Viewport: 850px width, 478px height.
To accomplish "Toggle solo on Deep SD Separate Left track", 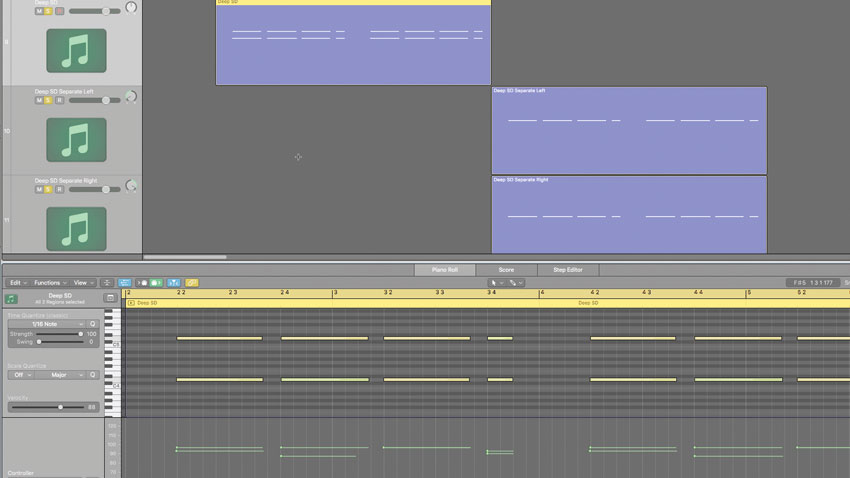I will coord(48,100).
